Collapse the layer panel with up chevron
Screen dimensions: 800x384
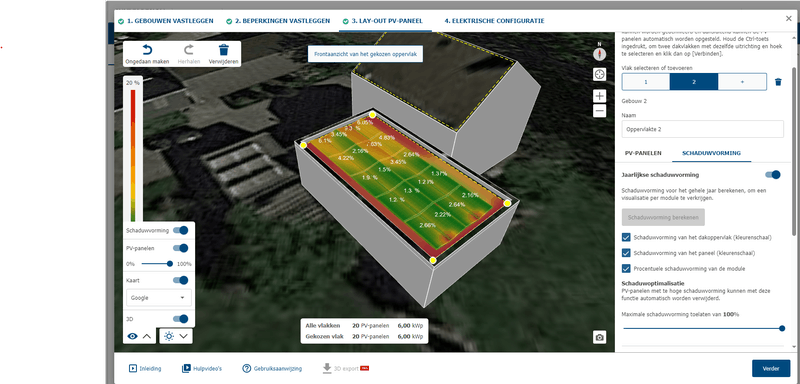(x=147, y=336)
